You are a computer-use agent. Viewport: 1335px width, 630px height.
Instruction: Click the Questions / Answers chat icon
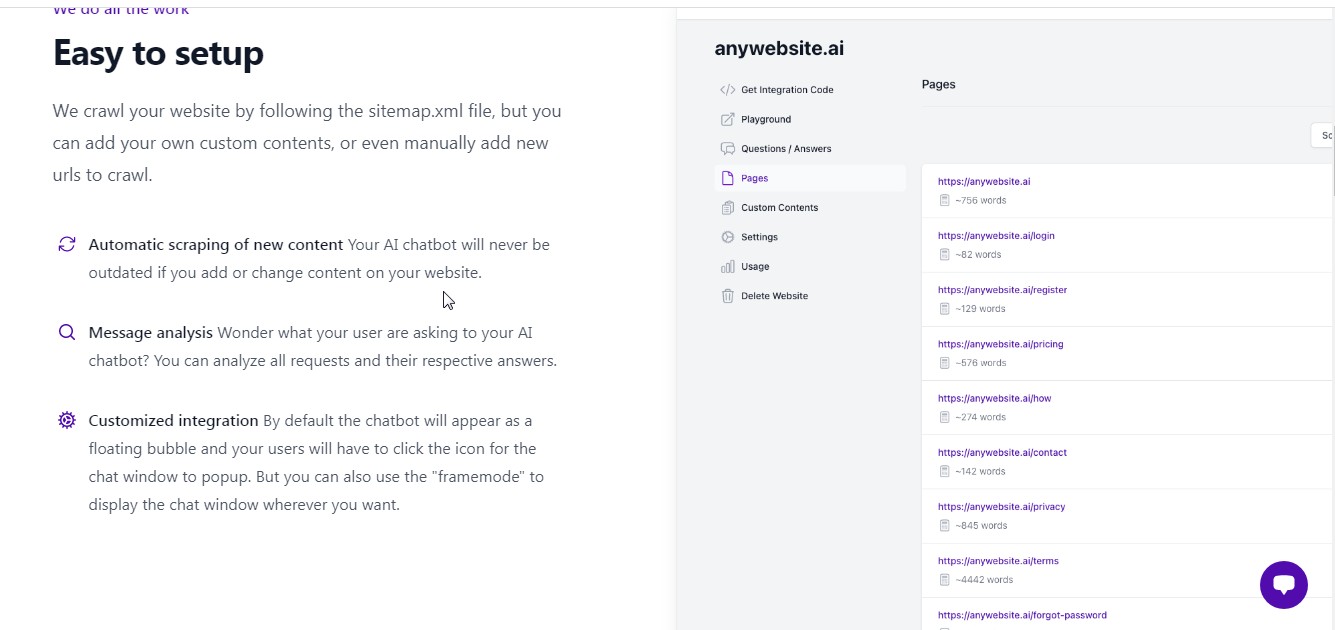pyautogui.click(x=727, y=149)
